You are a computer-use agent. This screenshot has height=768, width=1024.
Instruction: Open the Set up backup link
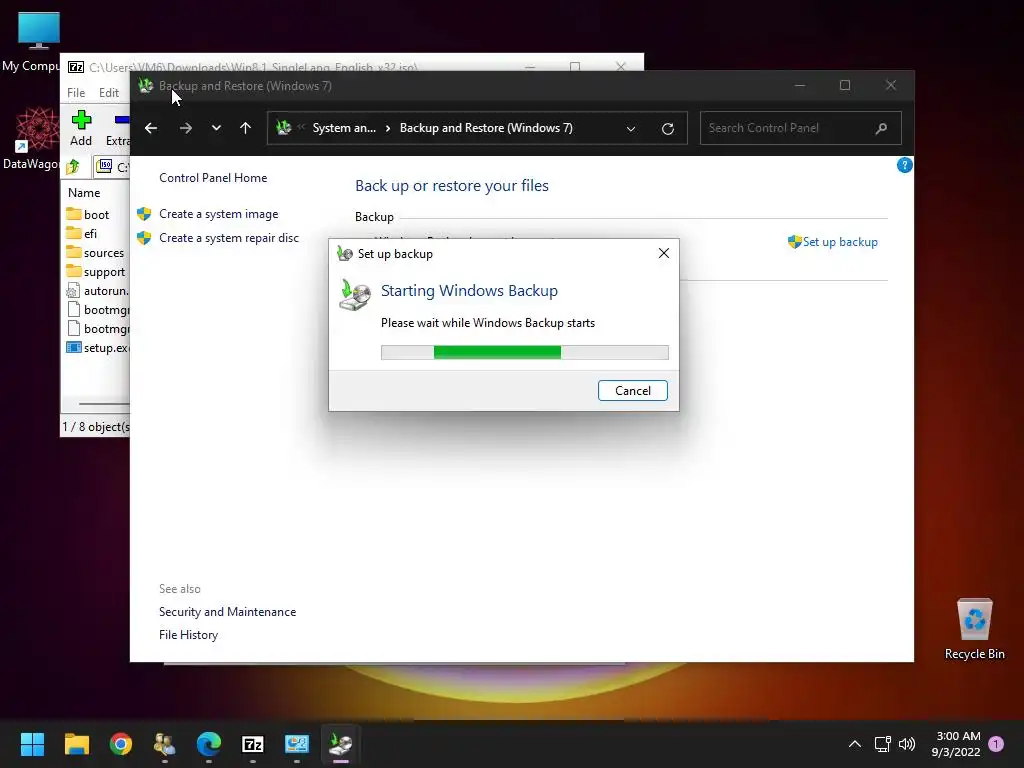[x=840, y=242]
